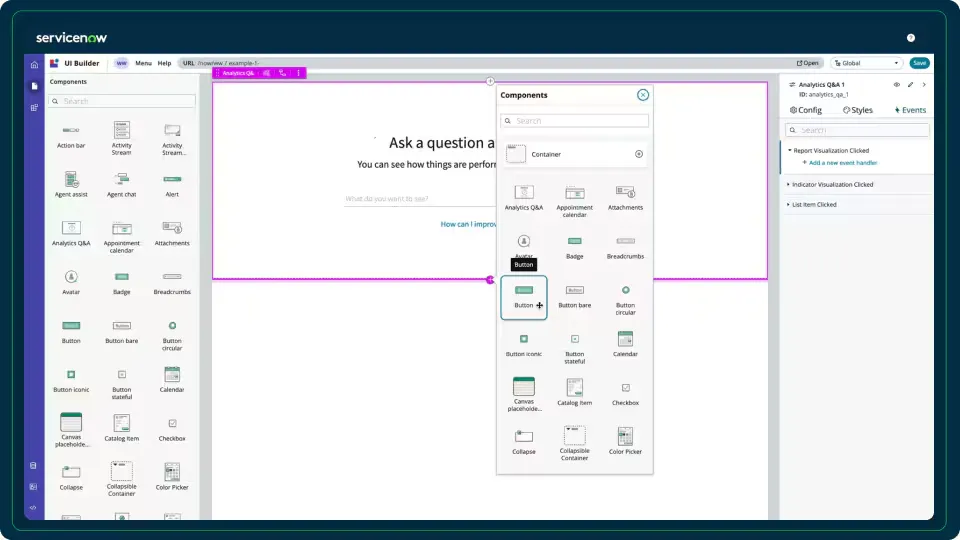
Task: Switch to Events tab
Action: pos(910,110)
